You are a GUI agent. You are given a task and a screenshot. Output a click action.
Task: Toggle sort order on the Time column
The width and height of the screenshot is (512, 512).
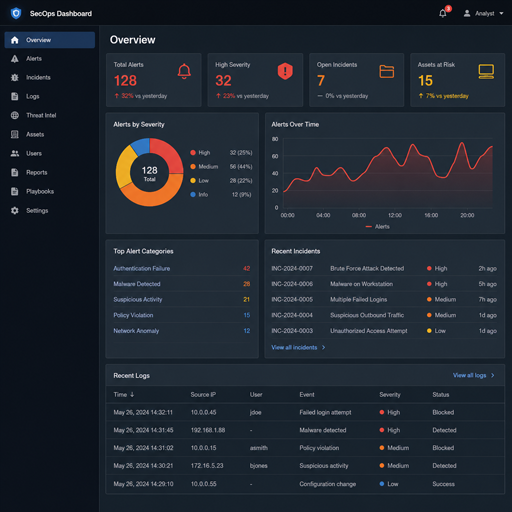124,395
